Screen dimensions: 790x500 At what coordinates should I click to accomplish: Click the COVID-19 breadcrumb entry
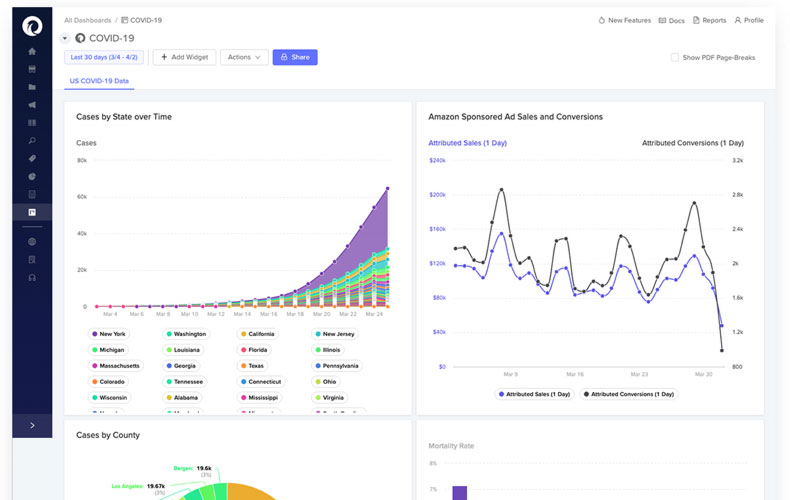coord(142,20)
